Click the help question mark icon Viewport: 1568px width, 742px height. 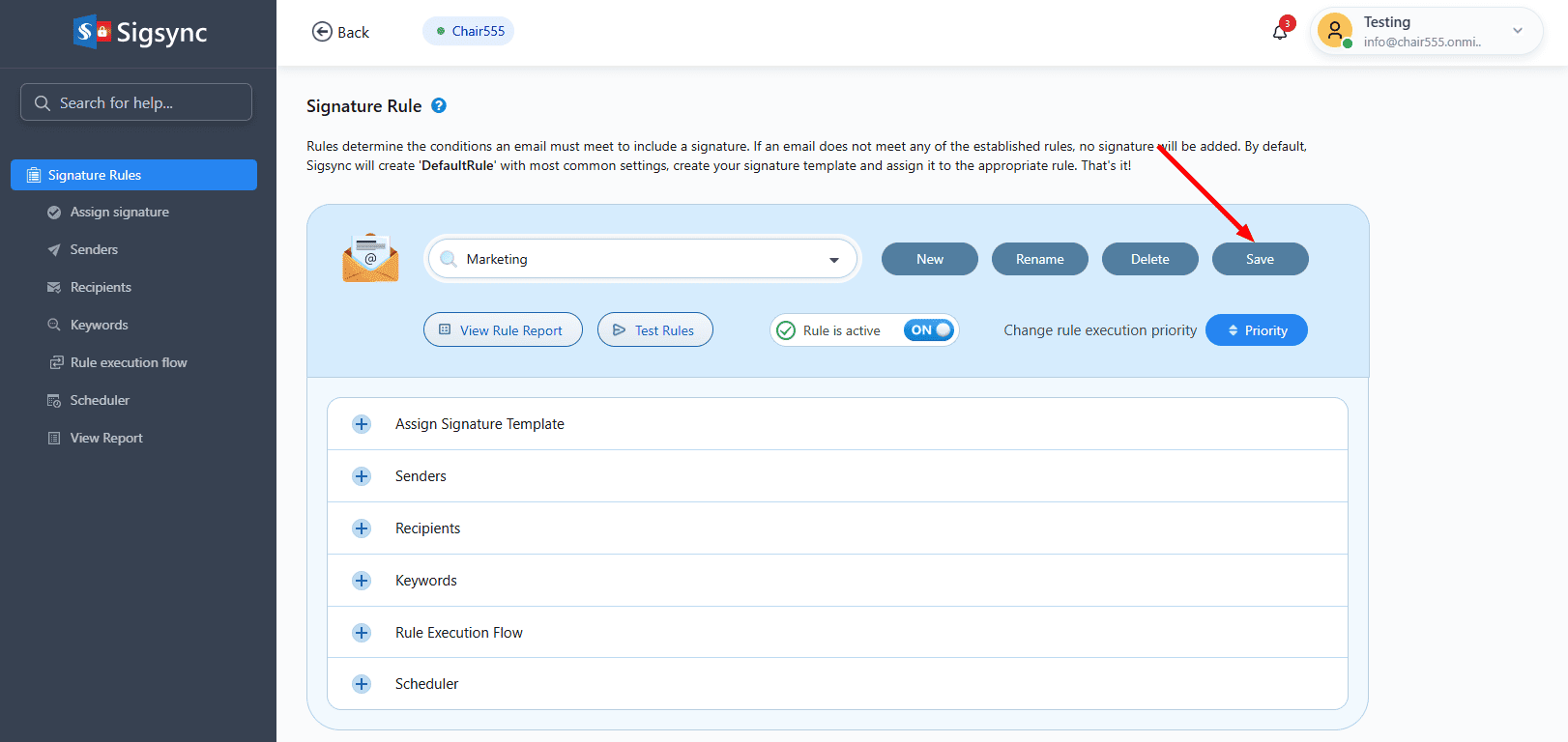(x=439, y=106)
